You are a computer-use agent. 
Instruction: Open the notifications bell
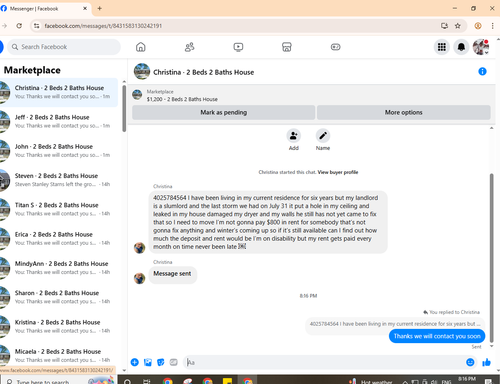[x=461, y=47]
